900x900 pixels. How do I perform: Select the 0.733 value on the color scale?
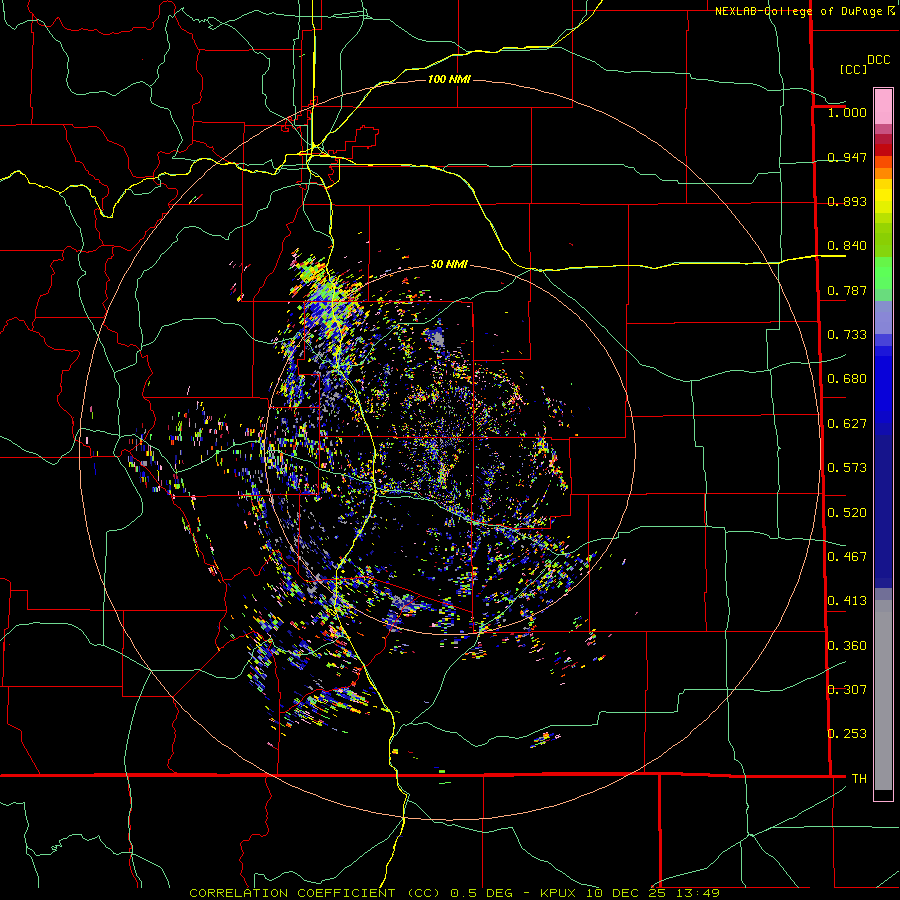(847, 335)
